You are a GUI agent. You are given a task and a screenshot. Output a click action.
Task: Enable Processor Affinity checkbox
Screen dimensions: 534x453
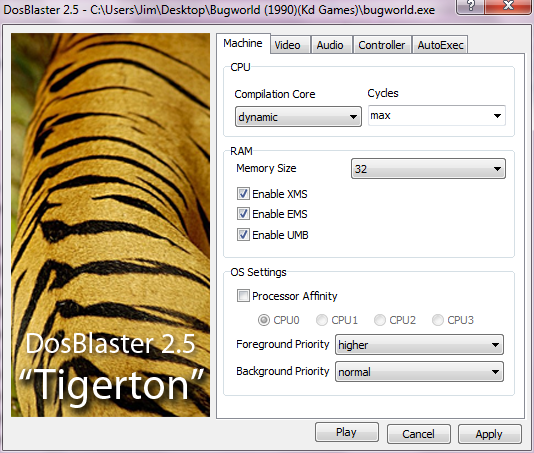point(243,296)
